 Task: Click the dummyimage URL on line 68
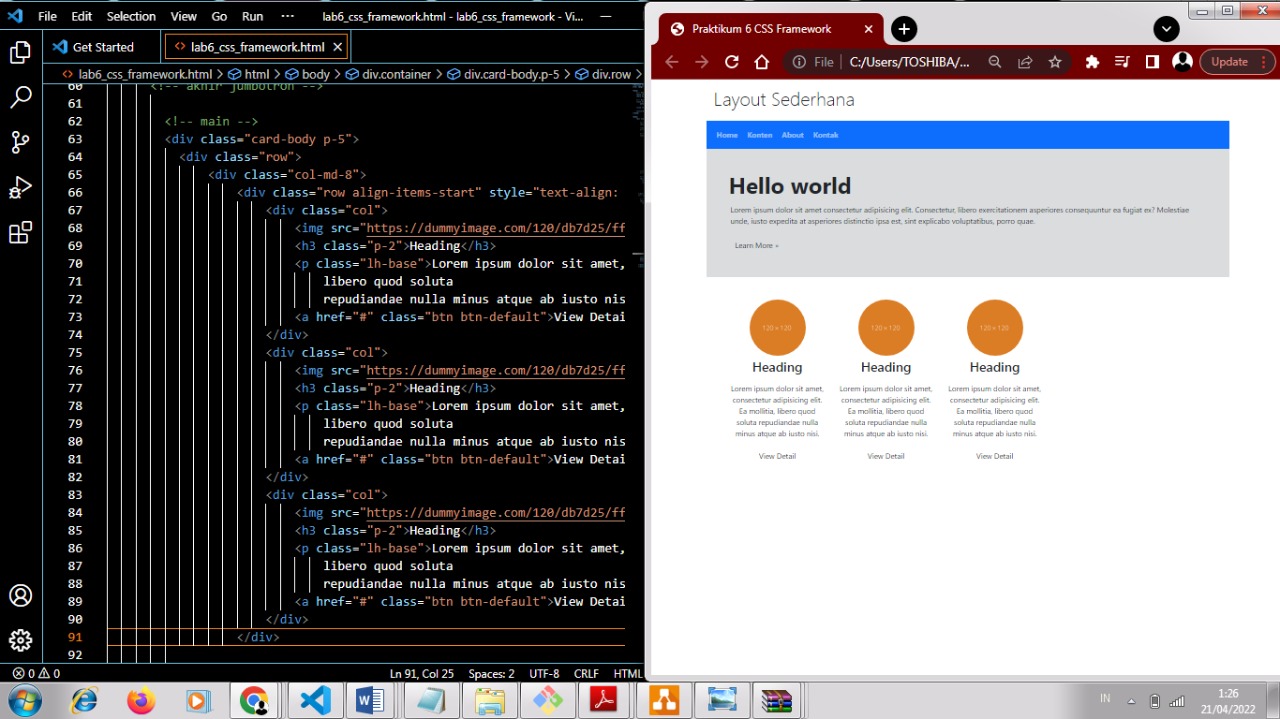[495, 228]
